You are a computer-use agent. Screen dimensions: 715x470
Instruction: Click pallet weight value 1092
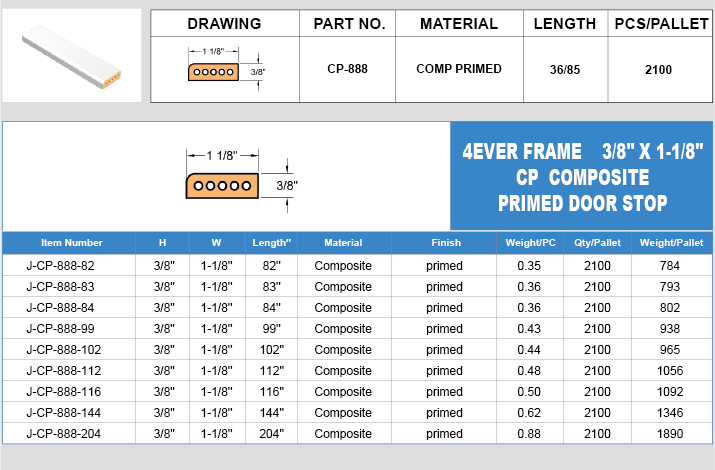click(670, 392)
